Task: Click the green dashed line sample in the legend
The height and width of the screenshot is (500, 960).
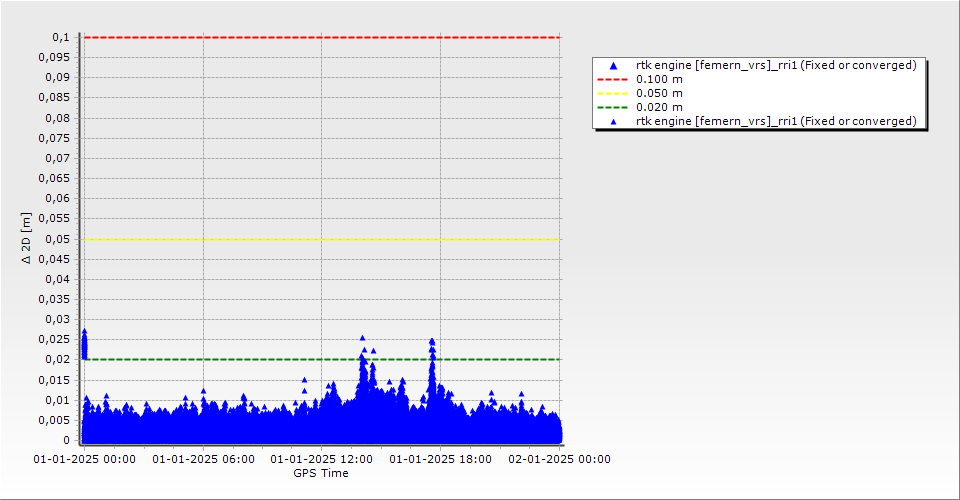Action: pos(613,107)
